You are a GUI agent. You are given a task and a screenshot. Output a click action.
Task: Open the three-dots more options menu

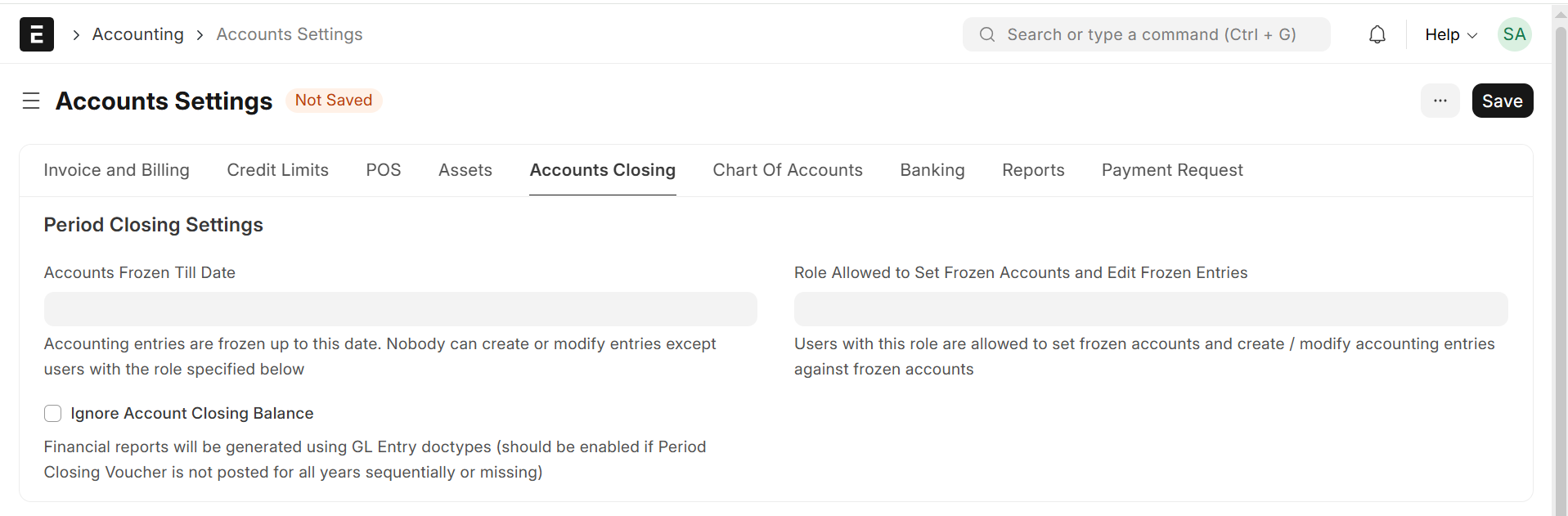click(x=1440, y=101)
